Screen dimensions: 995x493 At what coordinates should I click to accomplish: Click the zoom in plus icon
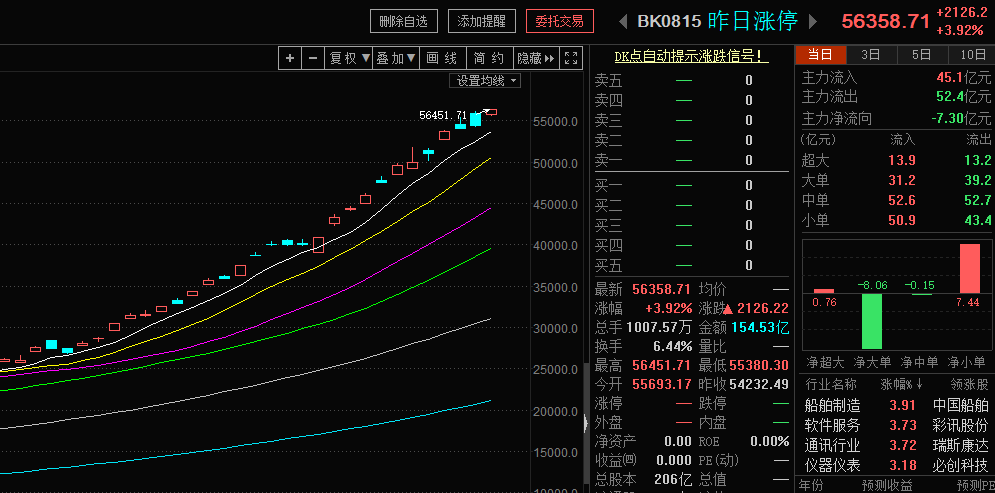tap(290, 58)
